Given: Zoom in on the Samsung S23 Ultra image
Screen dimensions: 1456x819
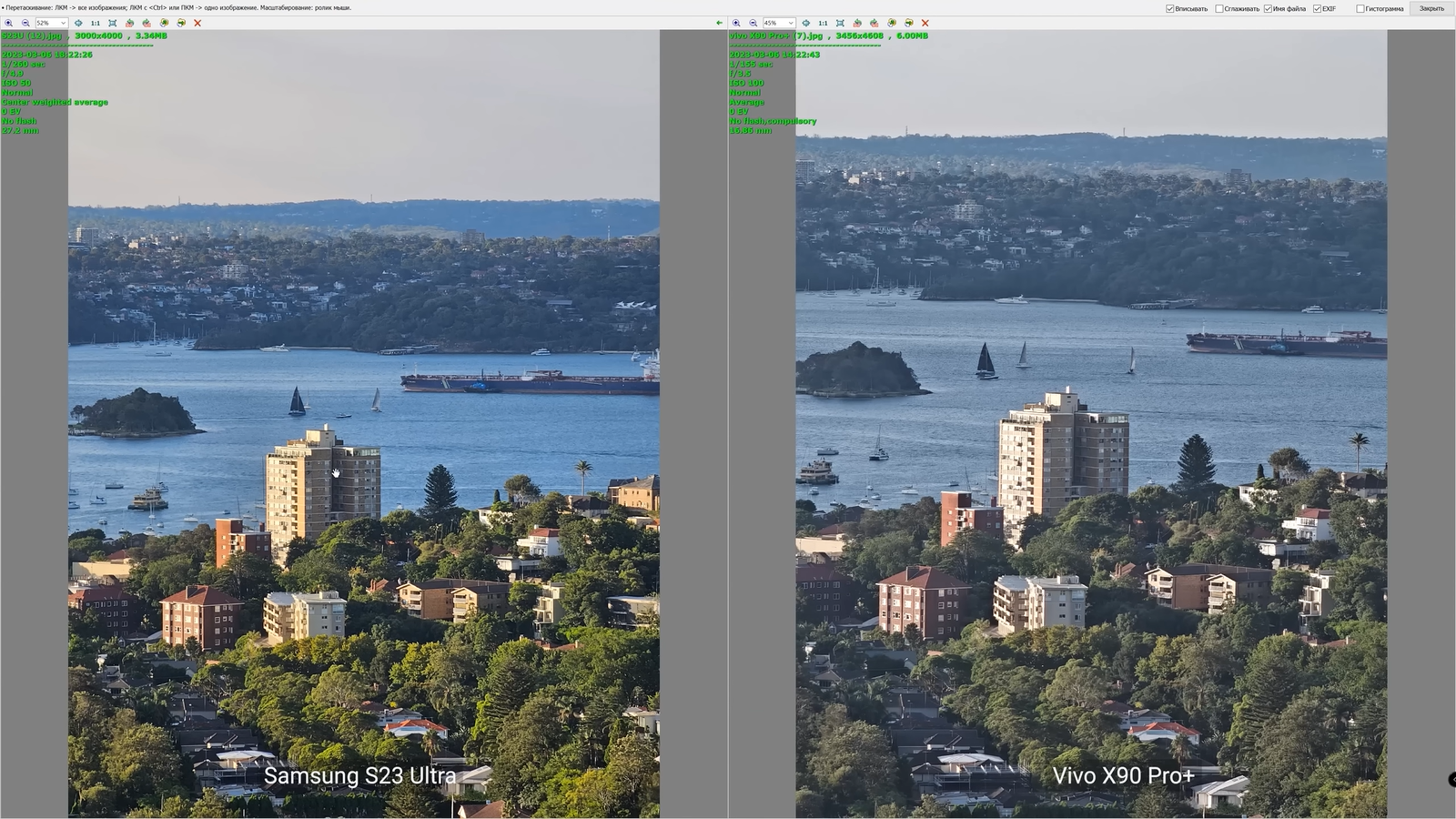Looking at the screenshot, I should [8, 23].
